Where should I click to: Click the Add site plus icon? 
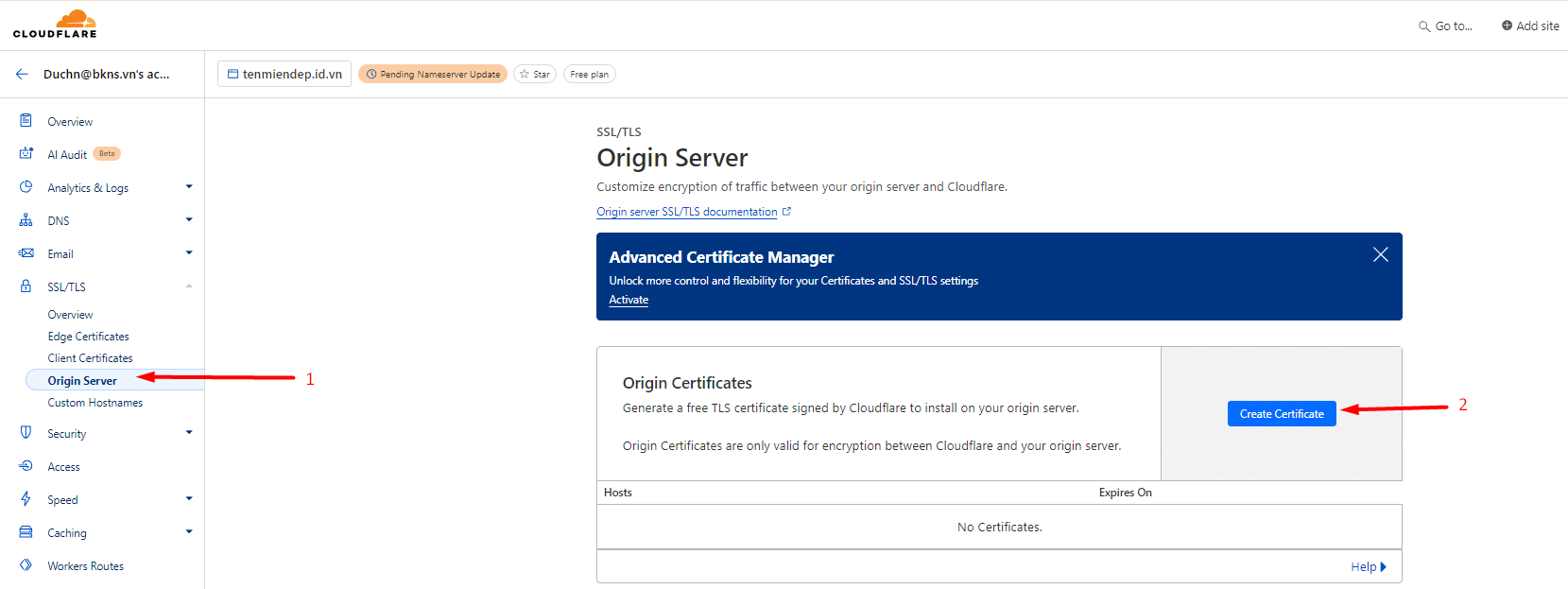[1507, 26]
